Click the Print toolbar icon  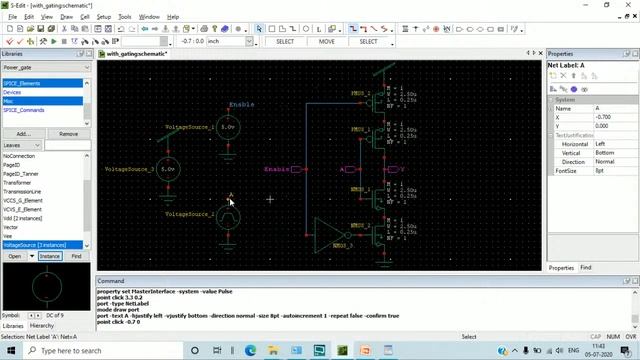tap(204, 29)
